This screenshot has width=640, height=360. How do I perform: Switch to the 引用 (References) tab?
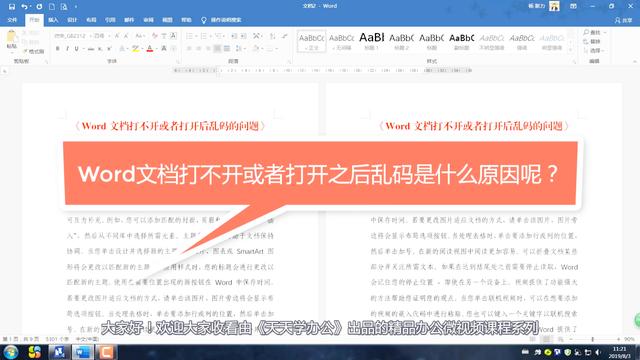tap(110, 20)
